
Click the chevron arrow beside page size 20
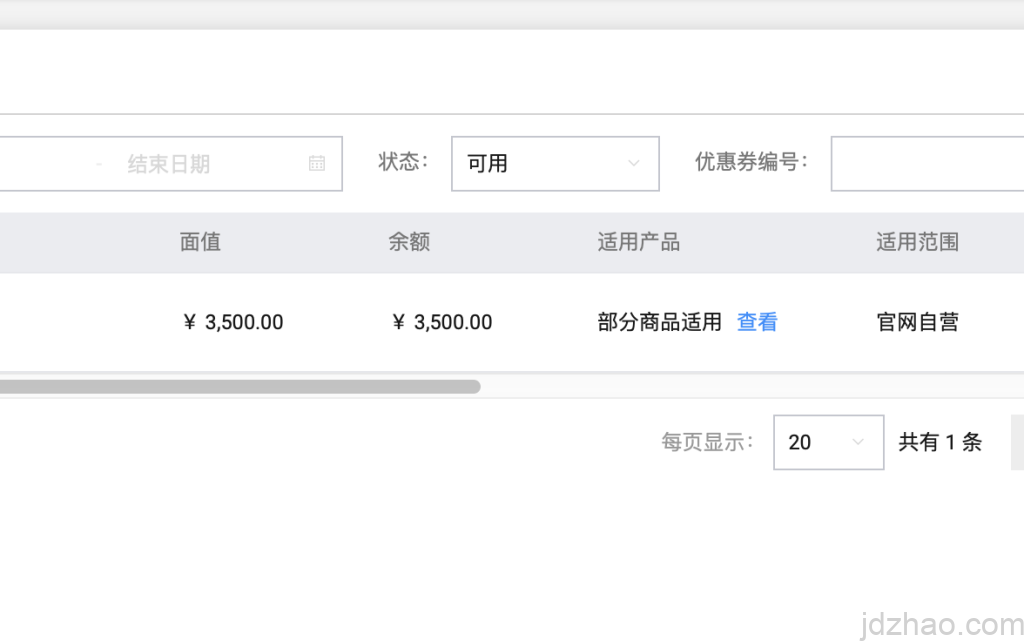[857, 442]
